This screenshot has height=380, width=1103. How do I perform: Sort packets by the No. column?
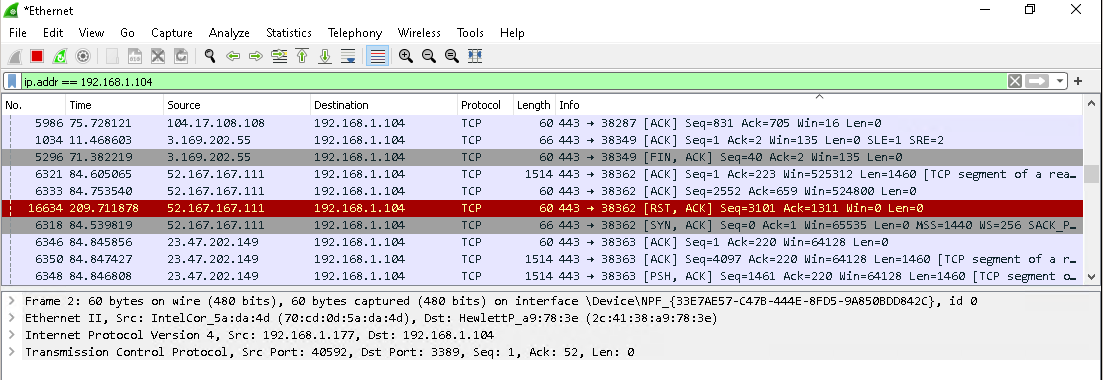(33, 105)
